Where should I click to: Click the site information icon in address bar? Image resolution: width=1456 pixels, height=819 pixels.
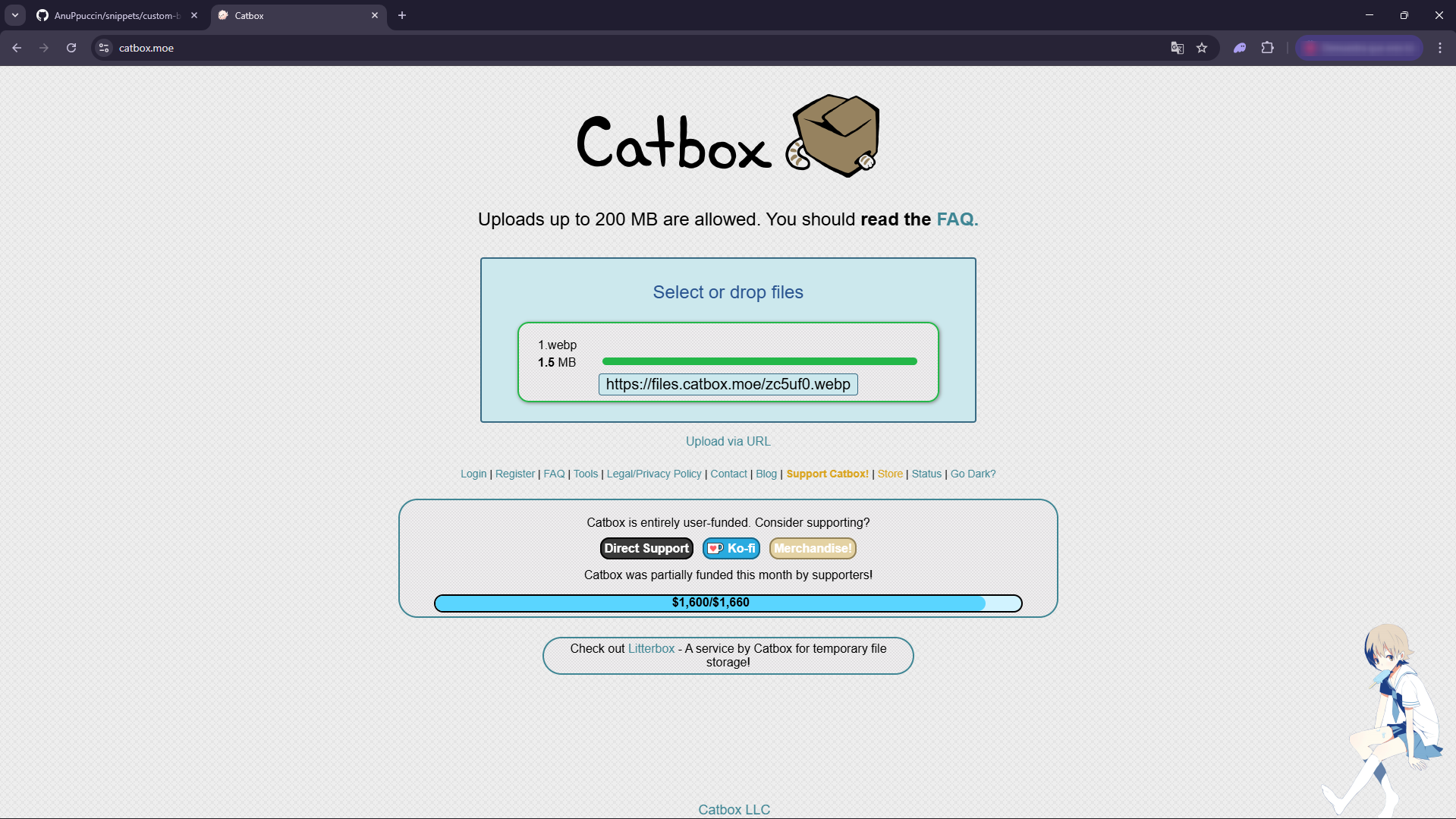105,48
